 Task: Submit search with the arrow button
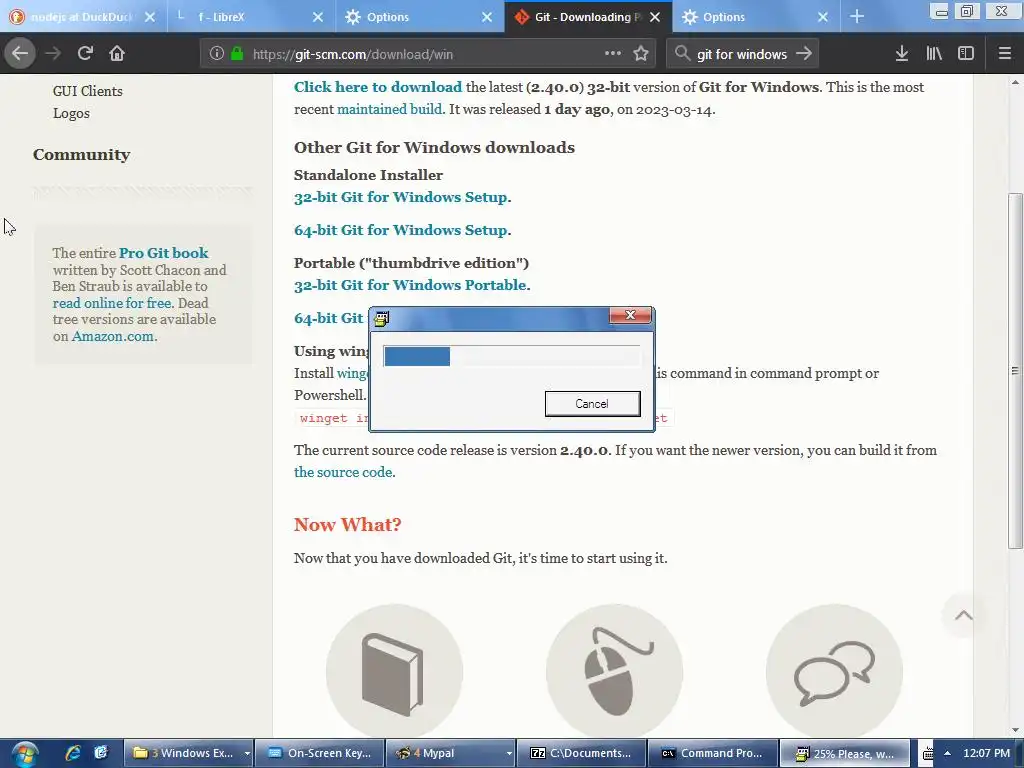point(805,54)
